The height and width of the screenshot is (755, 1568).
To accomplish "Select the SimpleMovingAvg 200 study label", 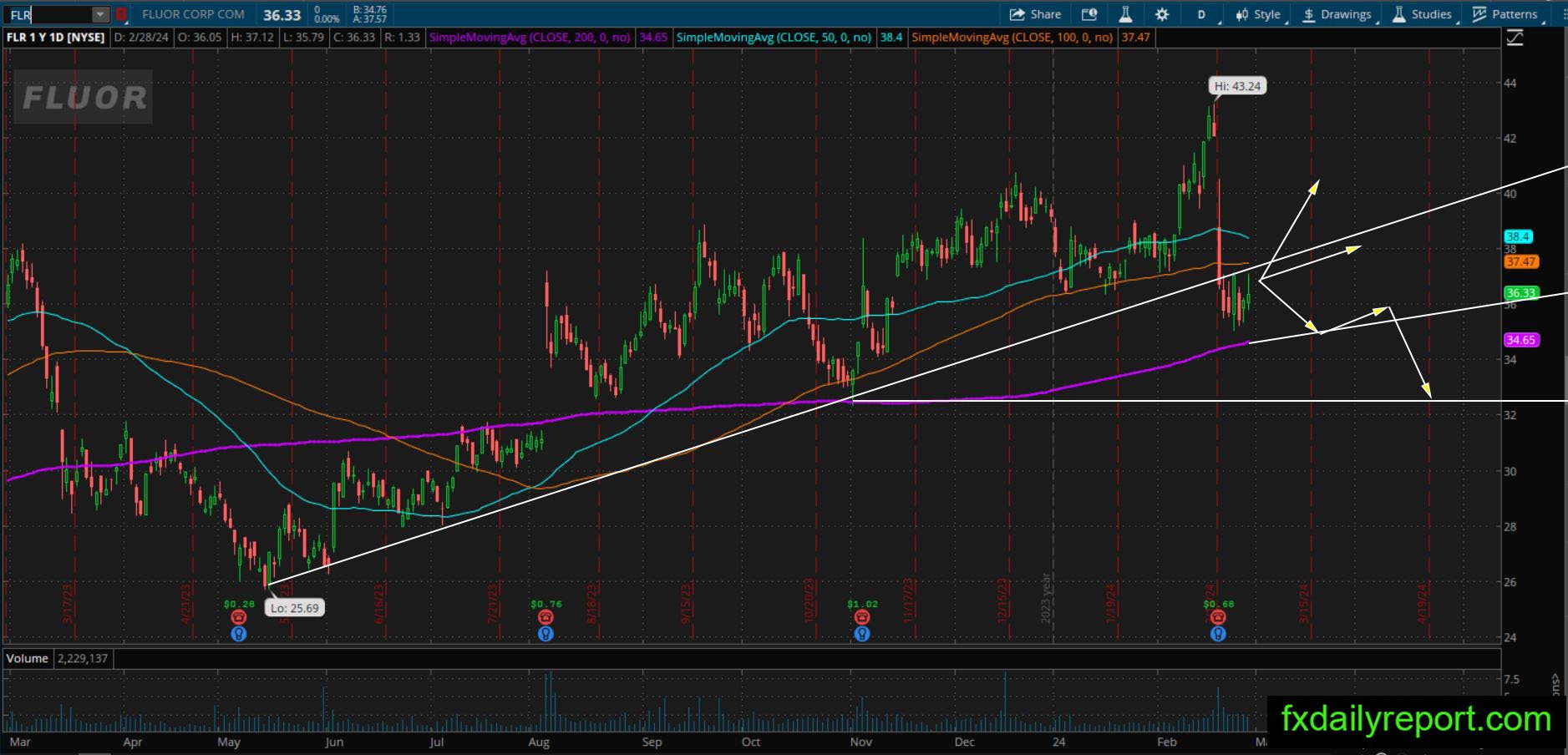I will (x=530, y=37).
